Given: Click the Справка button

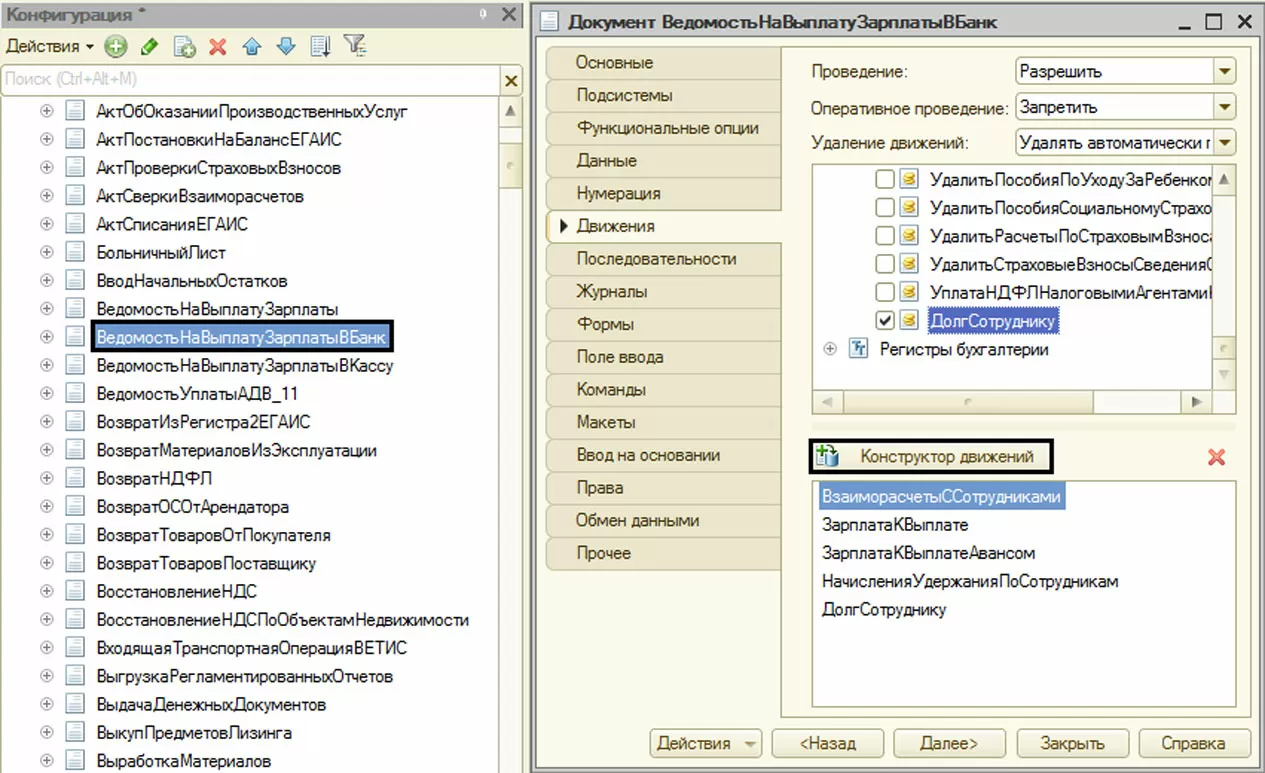Looking at the screenshot, I should tap(1193, 744).
